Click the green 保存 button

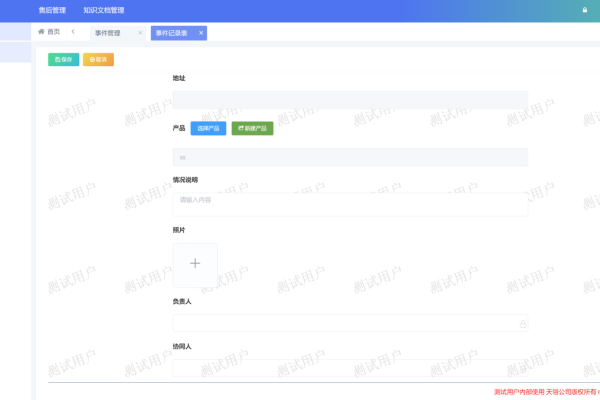tap(64, 59)
